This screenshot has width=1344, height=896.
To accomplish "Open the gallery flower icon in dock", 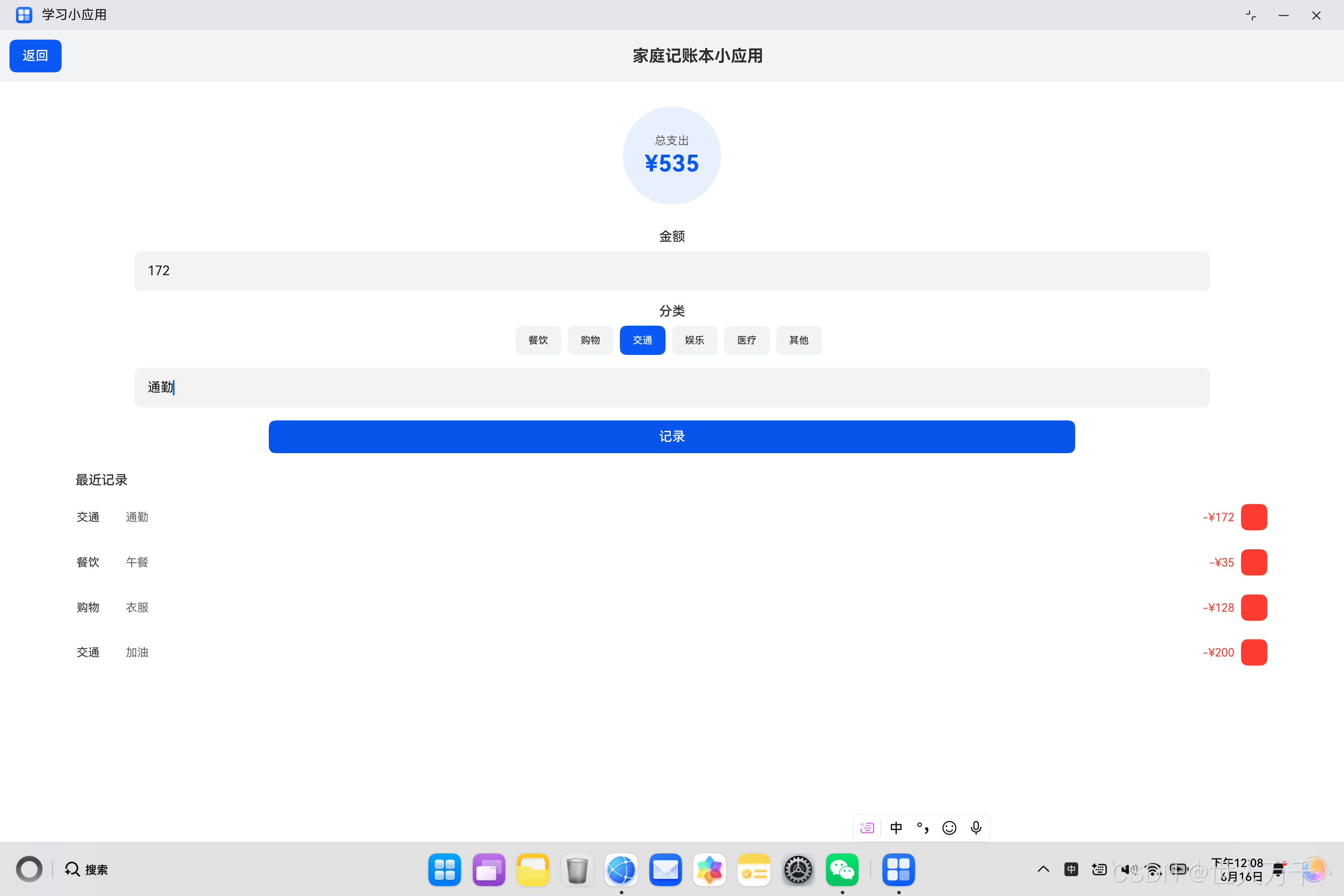I will click(x=709, y=870).
